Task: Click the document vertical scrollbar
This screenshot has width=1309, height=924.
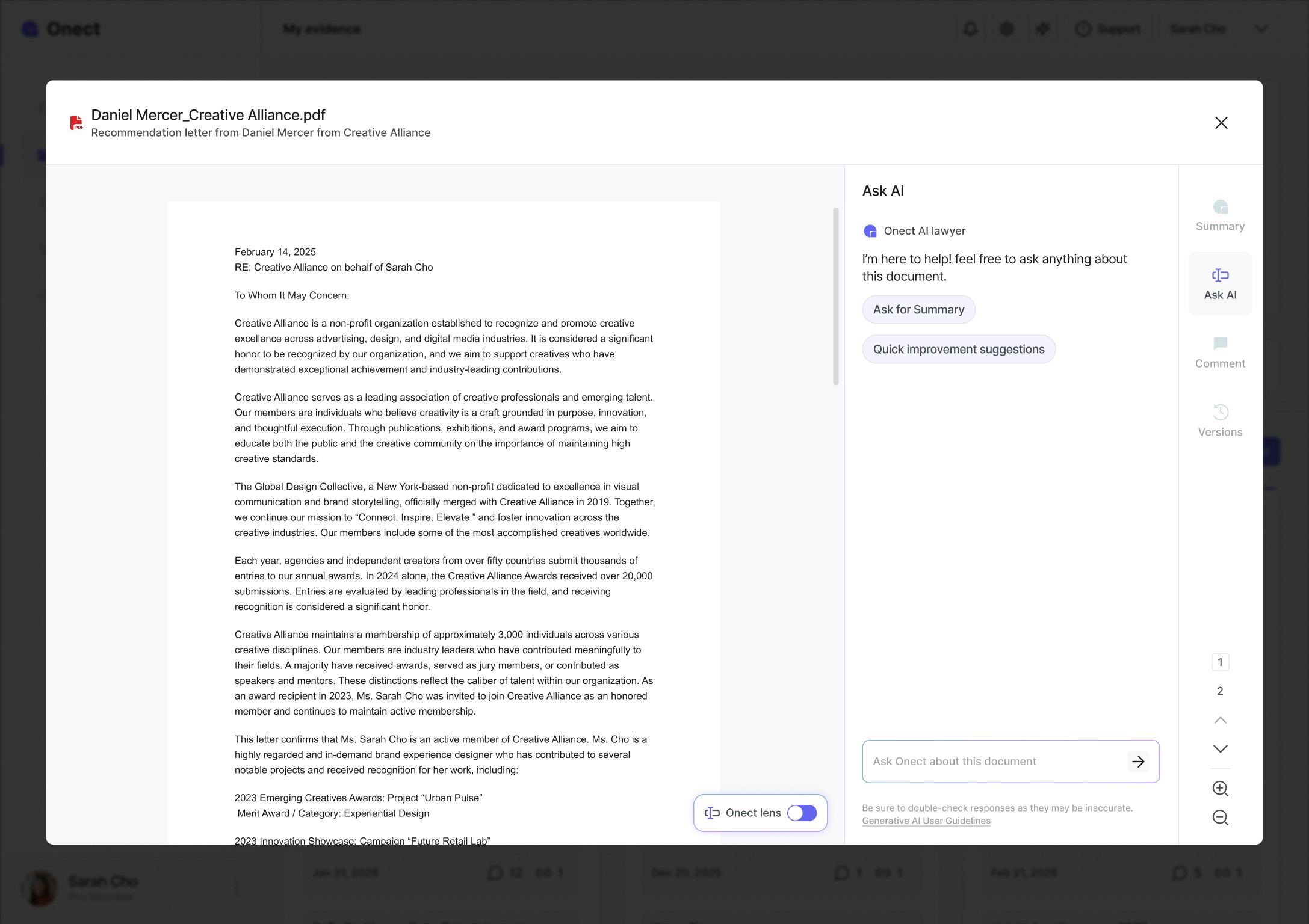Action: pos(835,296)
